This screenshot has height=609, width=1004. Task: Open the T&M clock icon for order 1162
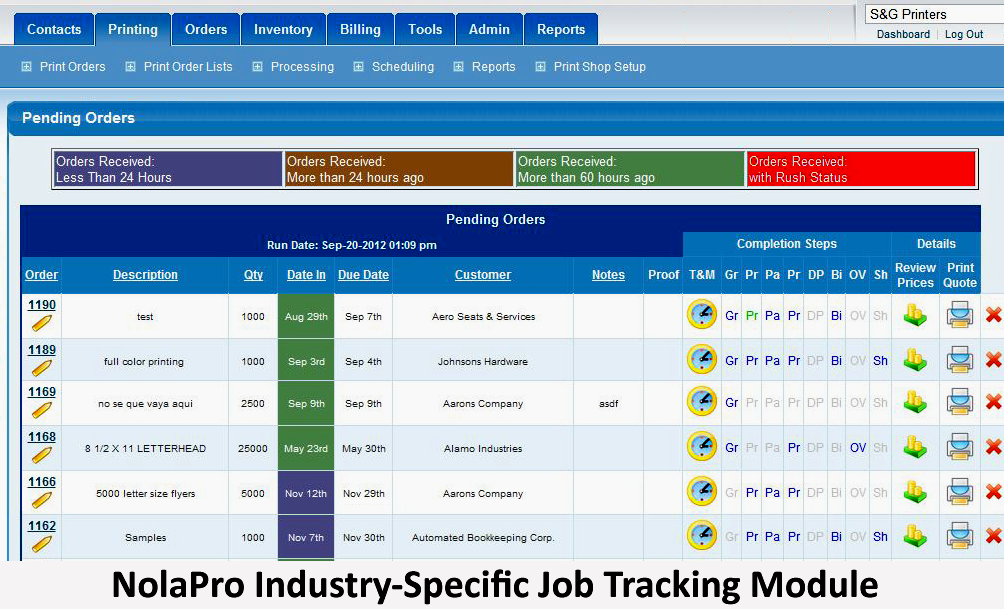click(x=701, y=536)
